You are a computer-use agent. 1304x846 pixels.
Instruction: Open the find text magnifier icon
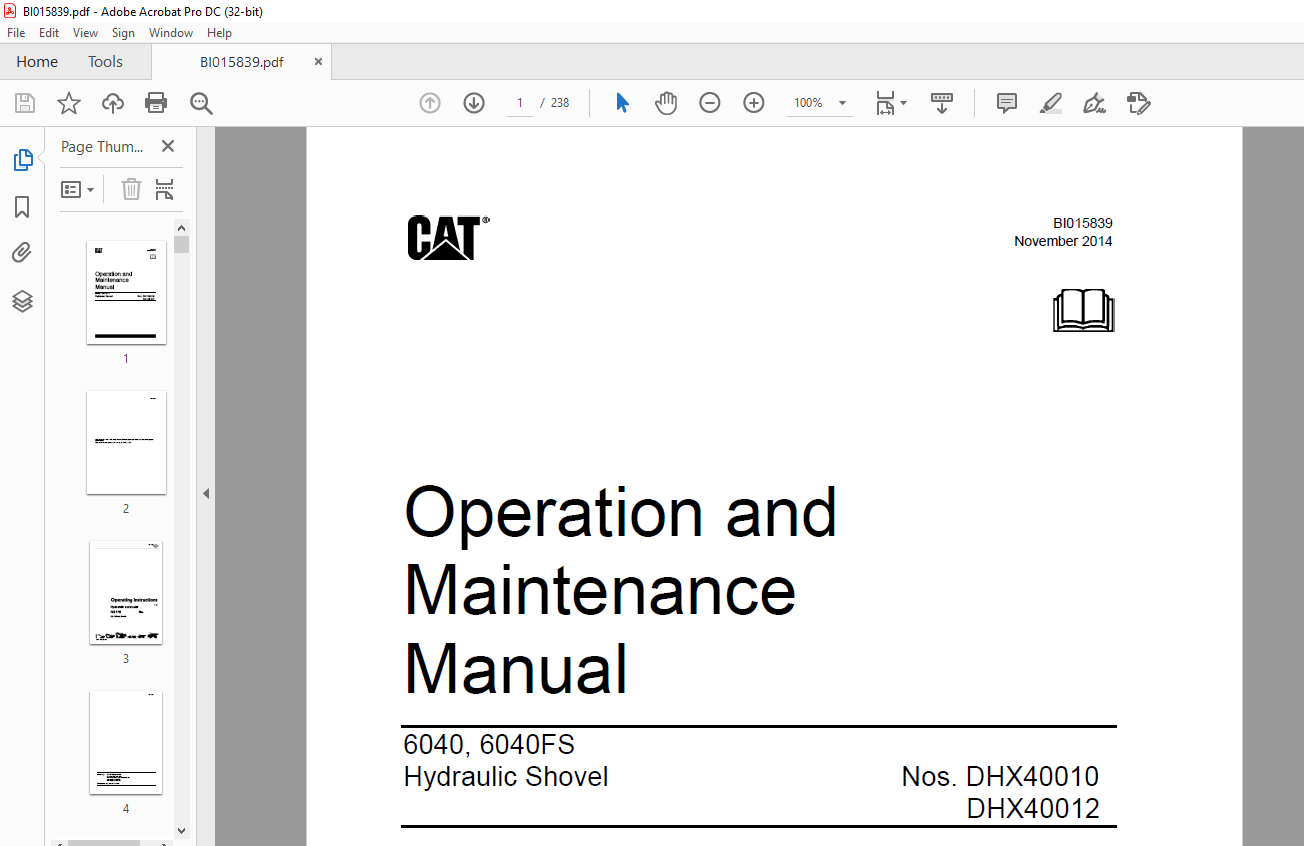coord(201,103)
